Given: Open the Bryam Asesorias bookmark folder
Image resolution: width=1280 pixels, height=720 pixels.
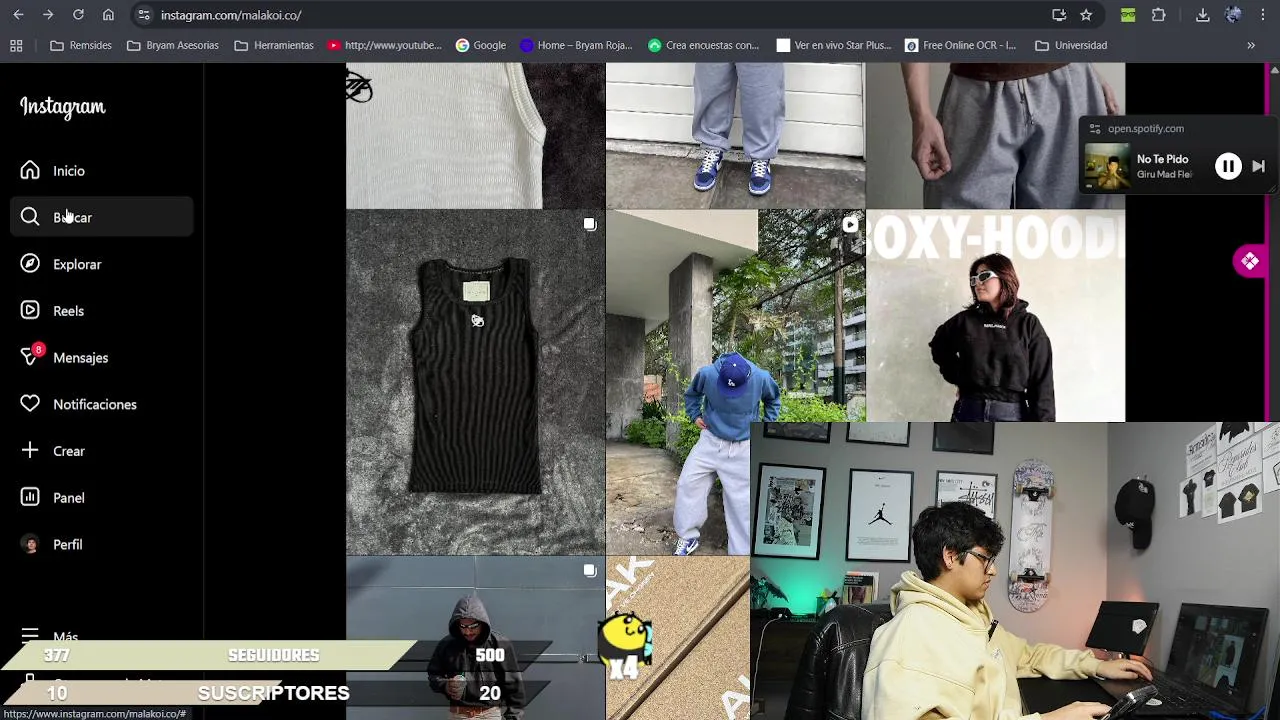Looking at the screenshot, I should 172,45.
